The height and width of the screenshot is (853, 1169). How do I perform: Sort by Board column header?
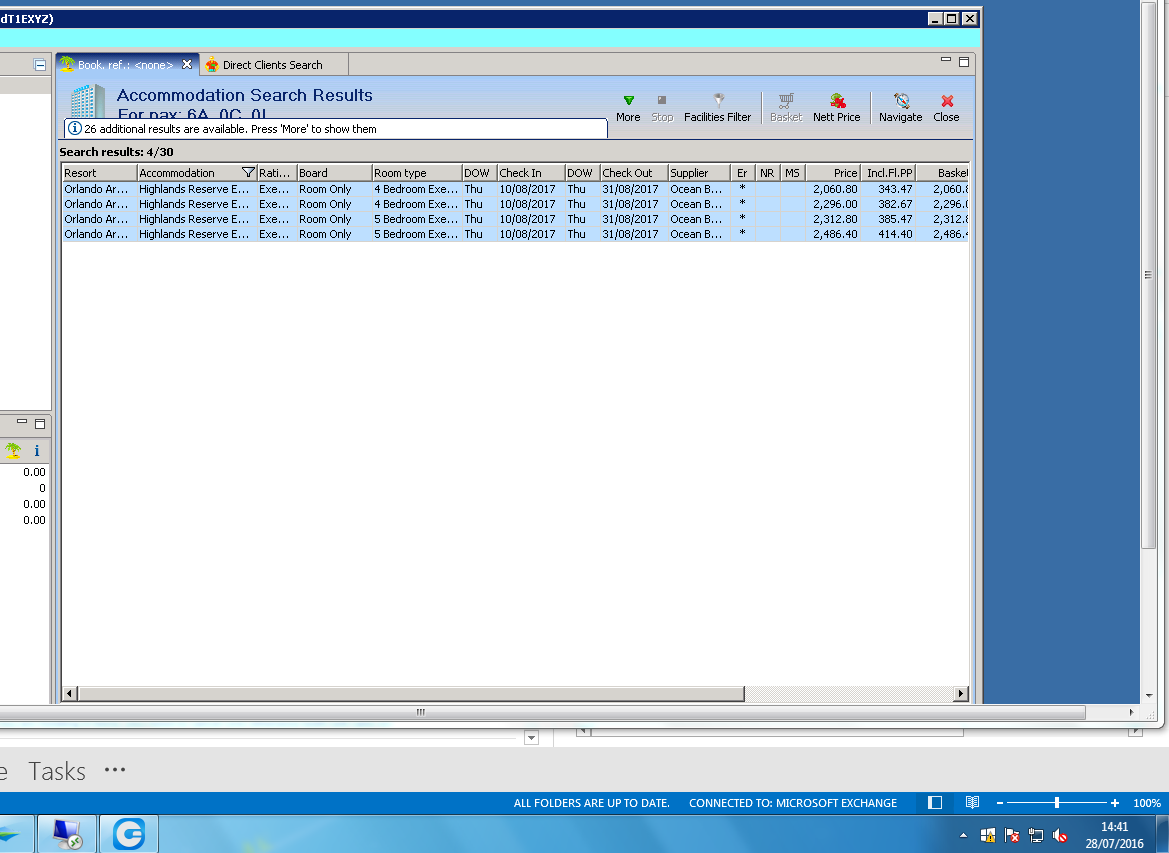click(334, 172)
